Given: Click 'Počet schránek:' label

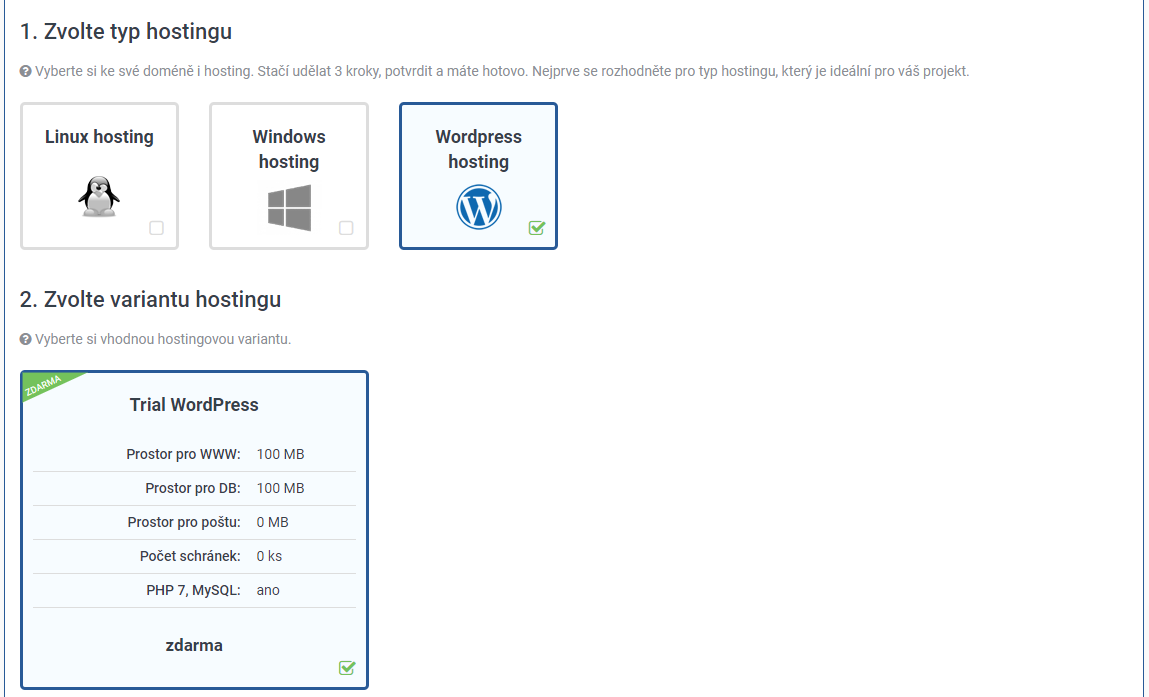Looking at the screenshot, I should tap(190, 556).
